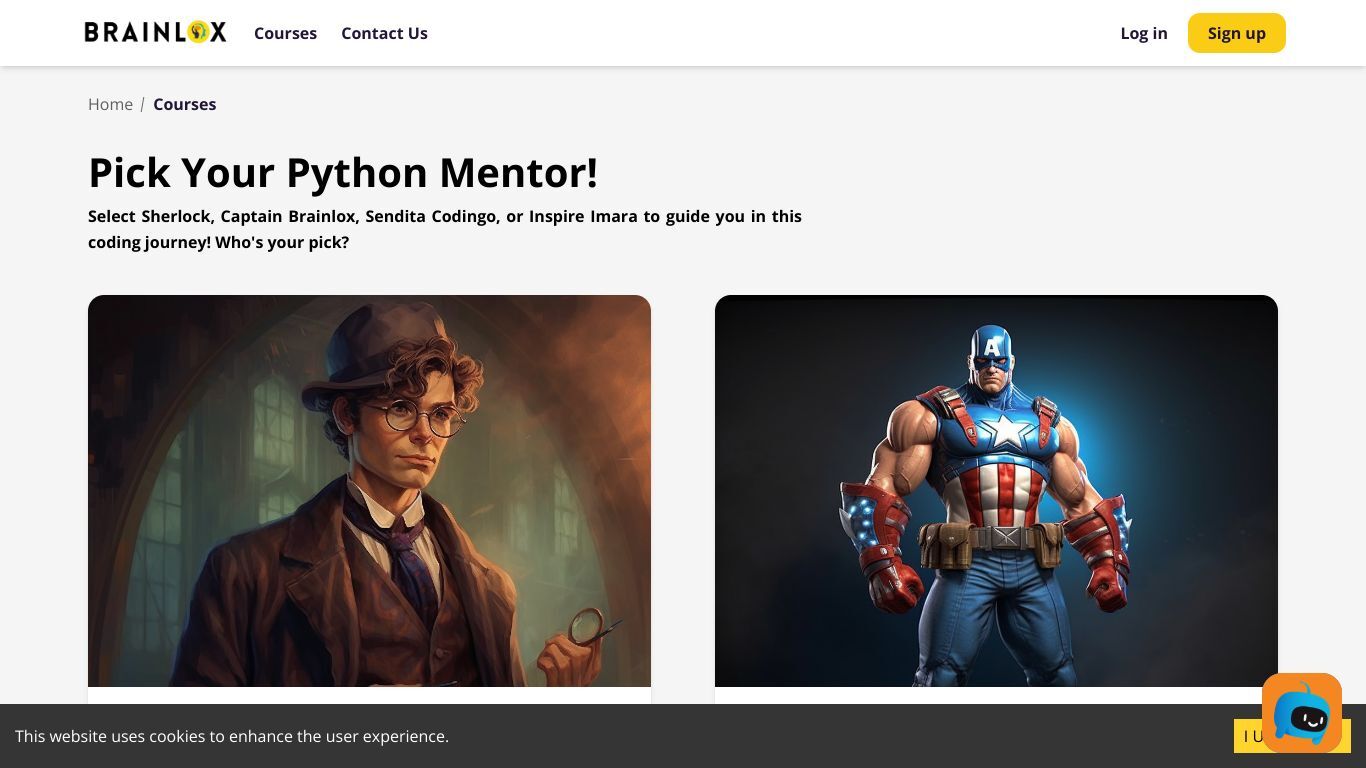
Task: Click the Pick Your Python Mentor heading
Action: [343, 172]
